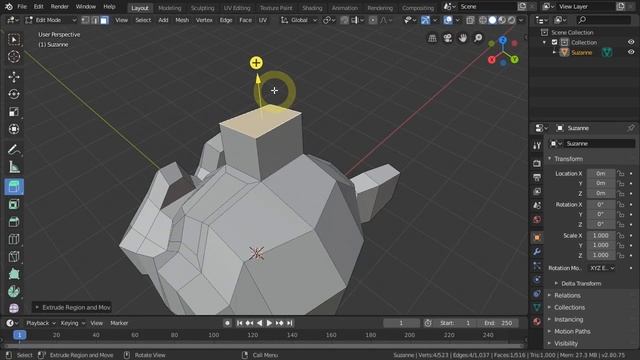Expand Motion Paths section
The width and height of the screenshot is (640, 360).
(572, 331)
